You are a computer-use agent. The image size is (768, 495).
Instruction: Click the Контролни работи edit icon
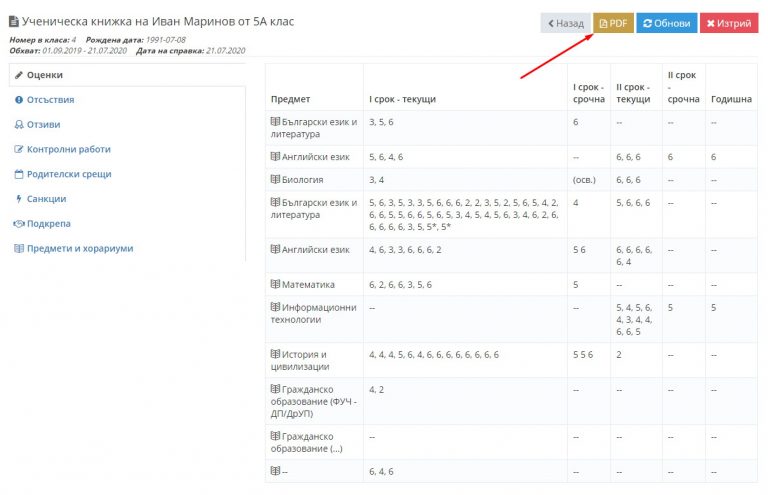pos(19,149)
